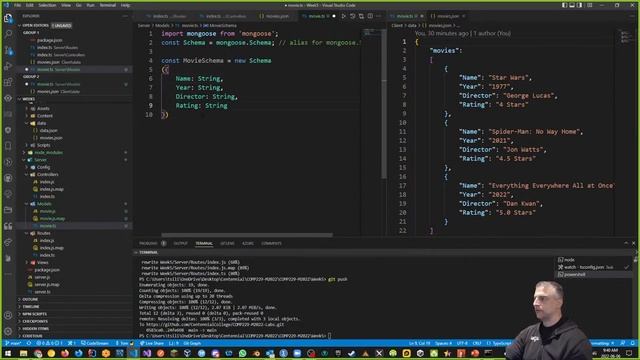Viewport: 640px width, 360px height.
Task: Switch to the Terminal panel tab
Action: (x=204, y=243)
